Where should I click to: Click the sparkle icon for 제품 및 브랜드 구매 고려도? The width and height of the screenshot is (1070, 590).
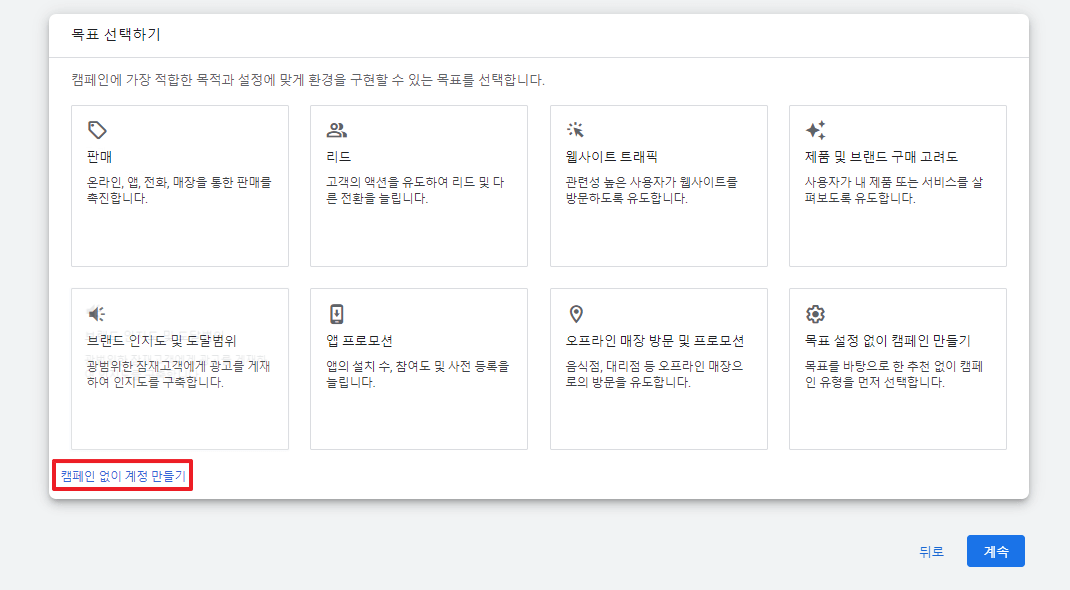(x=814, y=128)
